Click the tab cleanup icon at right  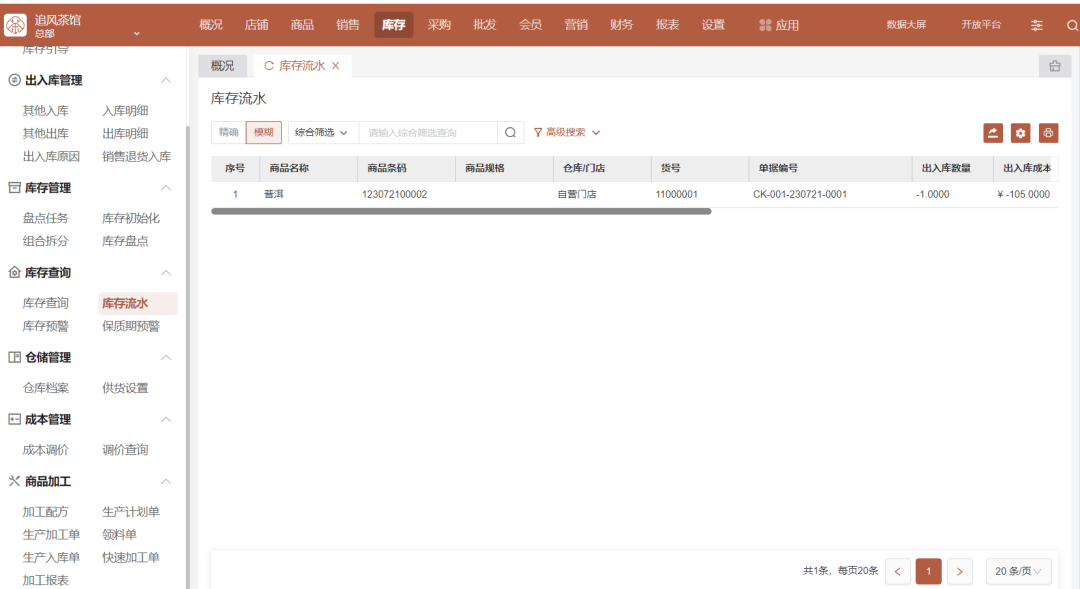point(1054,66)
